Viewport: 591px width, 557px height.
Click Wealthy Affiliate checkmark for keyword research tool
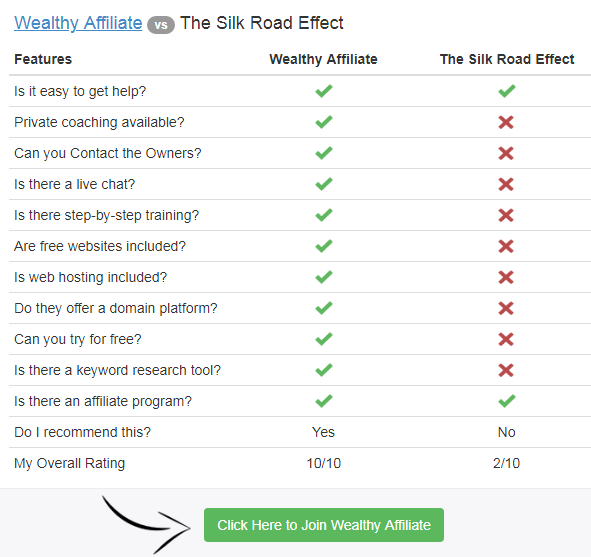click(324, 370)
